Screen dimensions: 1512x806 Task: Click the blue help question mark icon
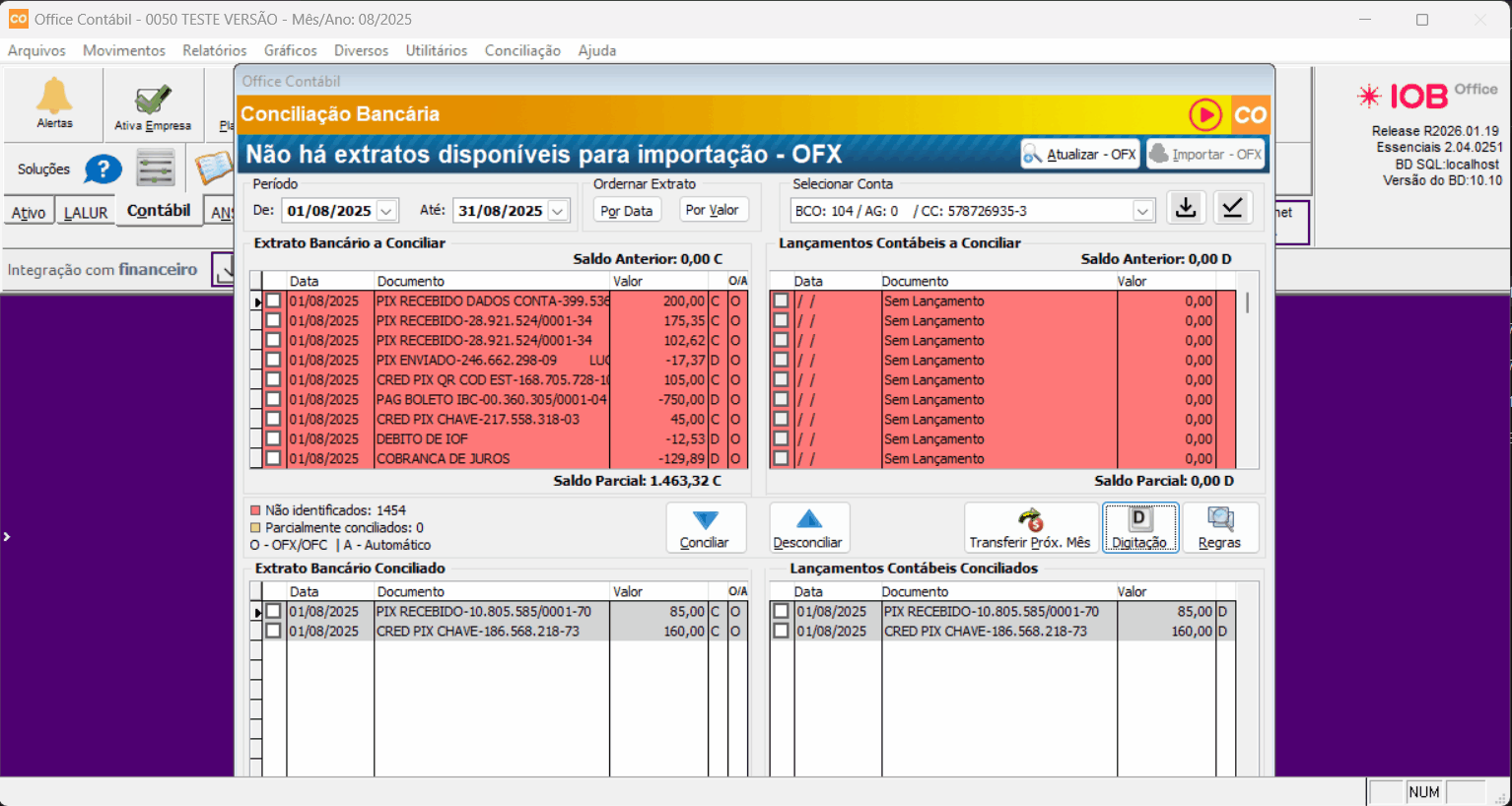click(x=103, y=169)
